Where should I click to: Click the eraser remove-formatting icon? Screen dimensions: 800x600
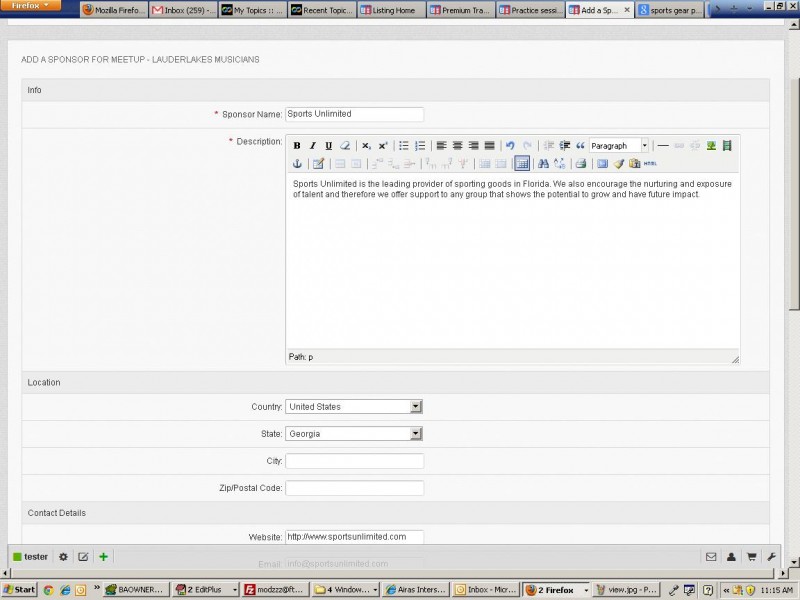pyautogui.click(x=345, y=146)
